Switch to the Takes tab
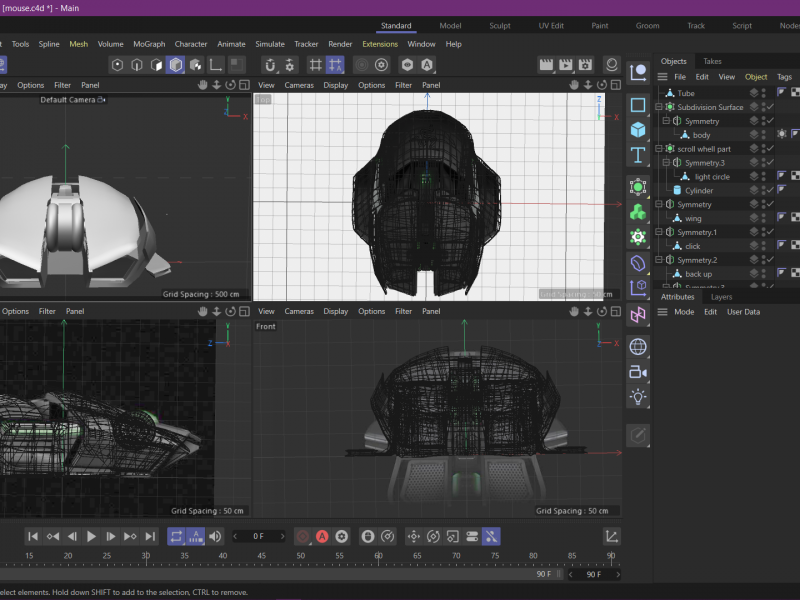Screen dimensions: 800x600 point(712,61)
